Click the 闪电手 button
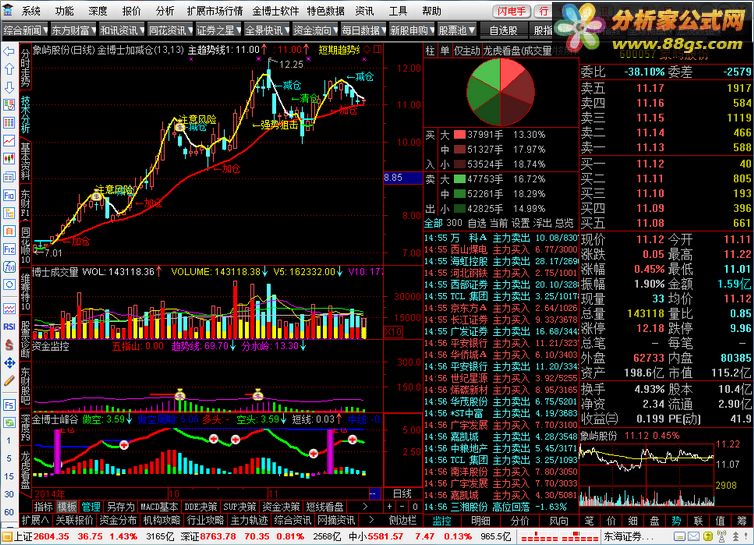754x545 pixels. (511, 11)
